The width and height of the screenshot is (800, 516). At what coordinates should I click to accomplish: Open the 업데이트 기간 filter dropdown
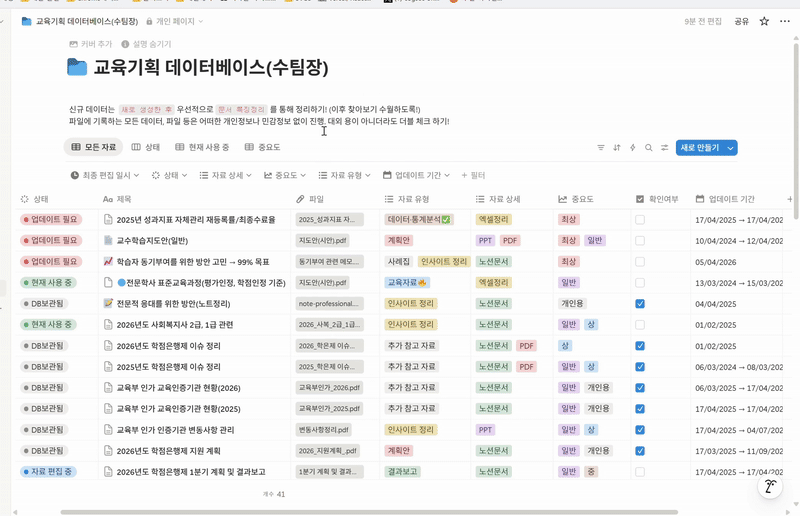pyautogui.click(x=416, y=175)
